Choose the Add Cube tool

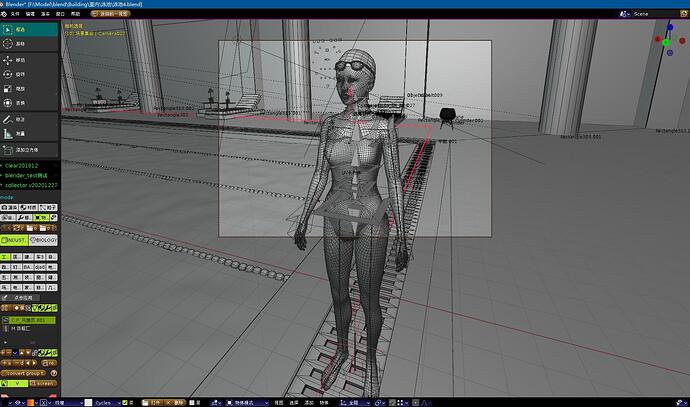(29, 150)
